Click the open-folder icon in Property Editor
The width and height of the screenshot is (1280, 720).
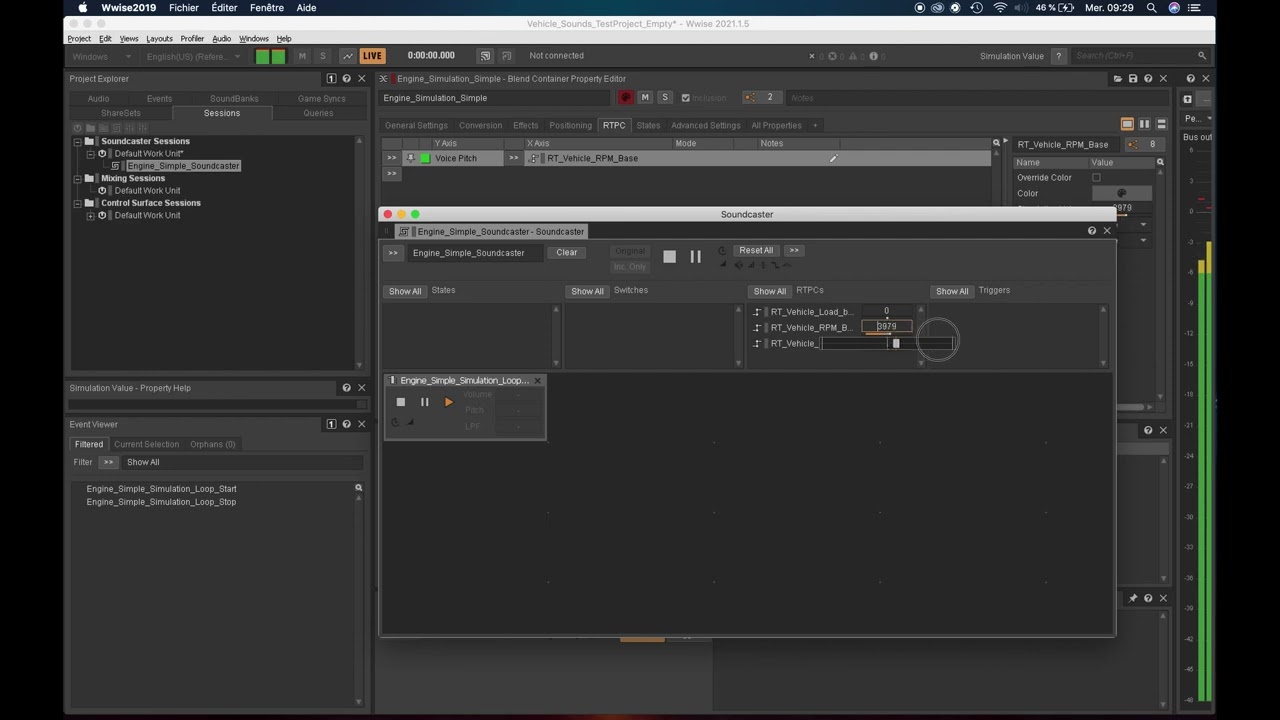point(1117,79)
